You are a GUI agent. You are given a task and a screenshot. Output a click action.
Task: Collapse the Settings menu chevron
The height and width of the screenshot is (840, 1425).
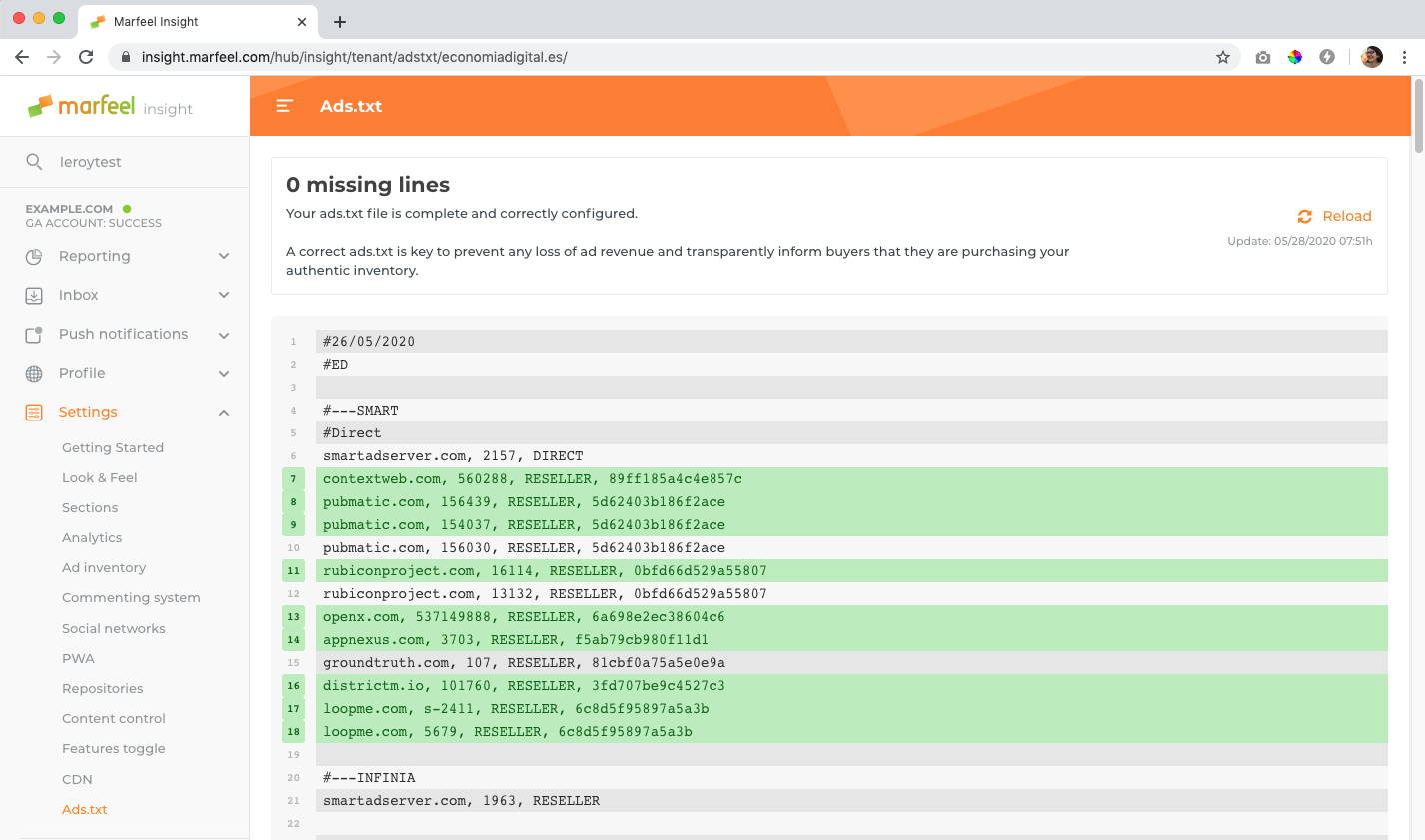point(224,412)
